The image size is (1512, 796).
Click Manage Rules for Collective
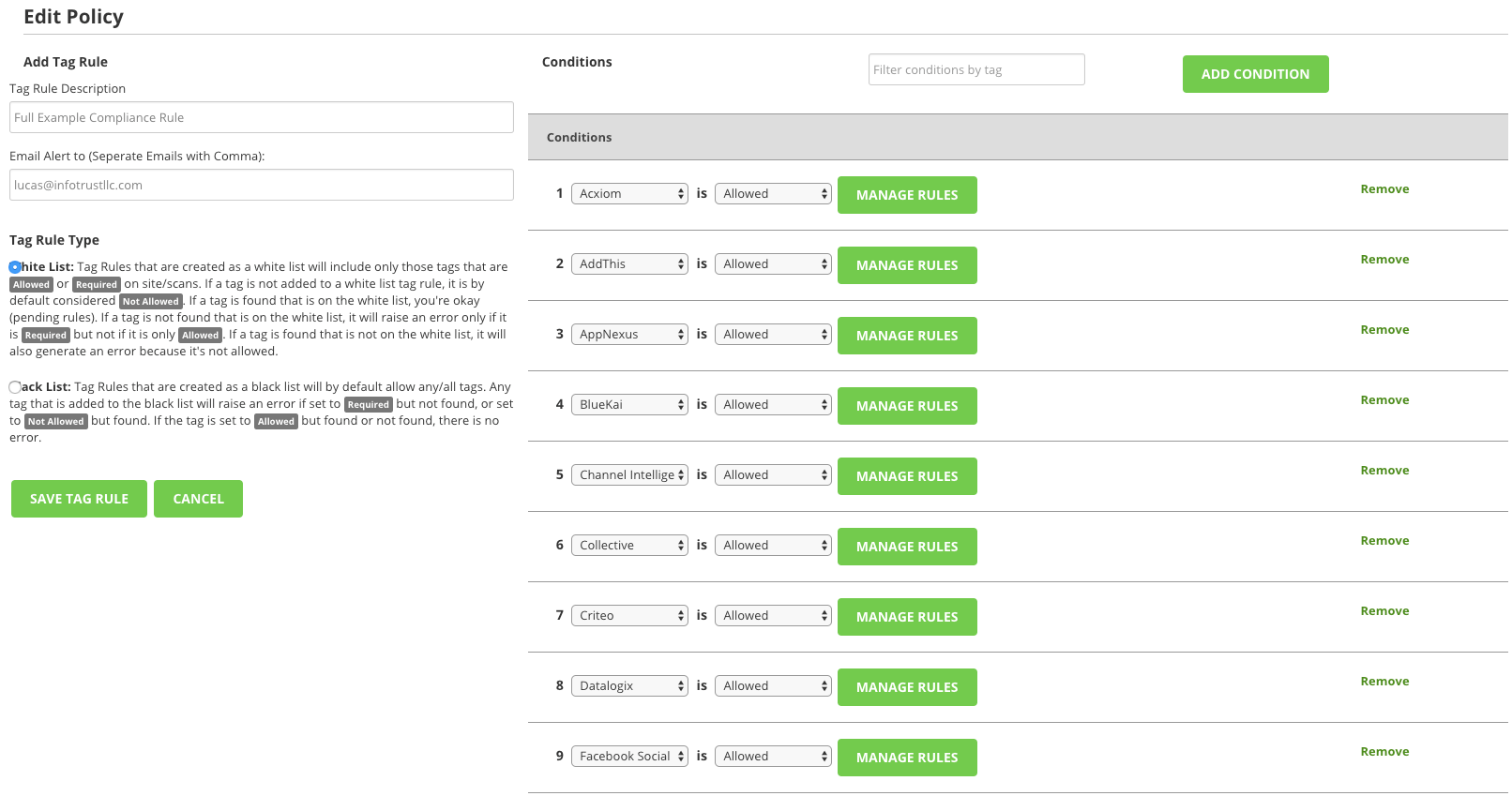907,547
